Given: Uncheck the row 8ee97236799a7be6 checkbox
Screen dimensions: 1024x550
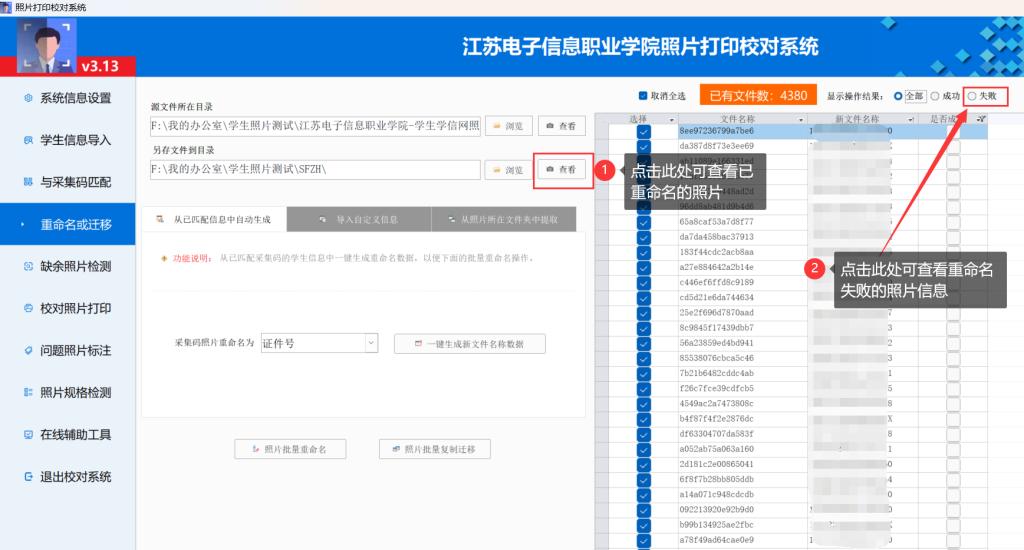Looking at the screenshot, I should pos(644,131).
